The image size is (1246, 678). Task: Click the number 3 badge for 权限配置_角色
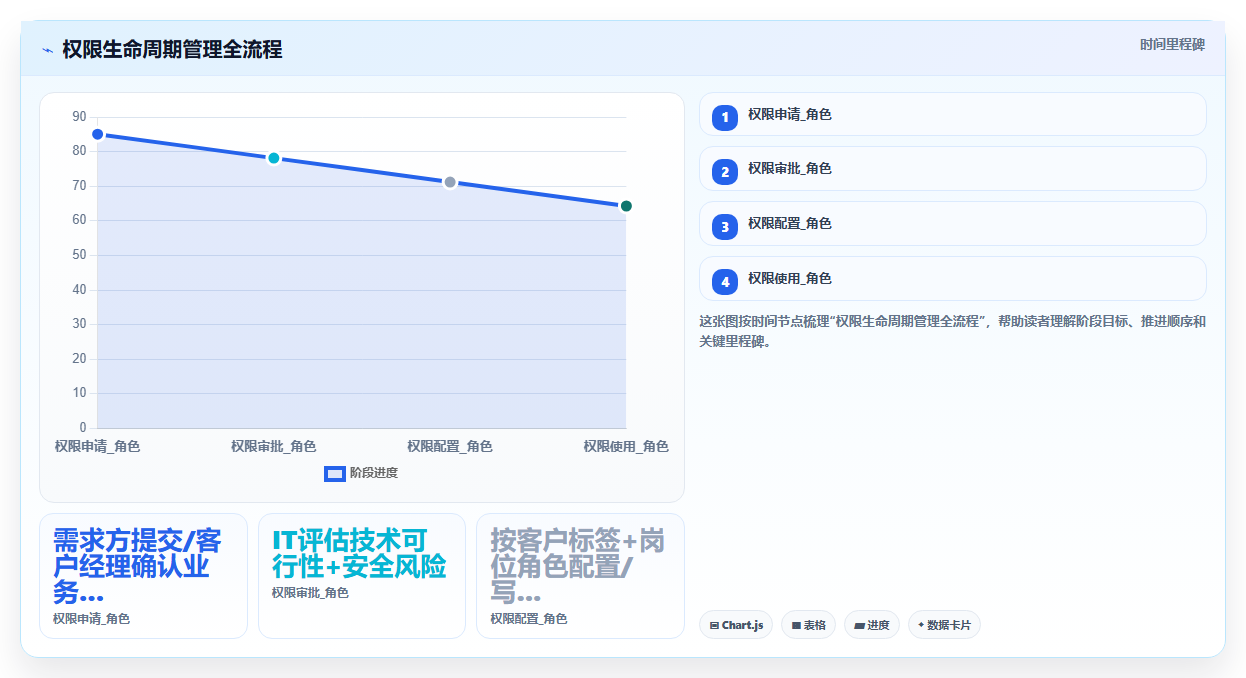725,227
